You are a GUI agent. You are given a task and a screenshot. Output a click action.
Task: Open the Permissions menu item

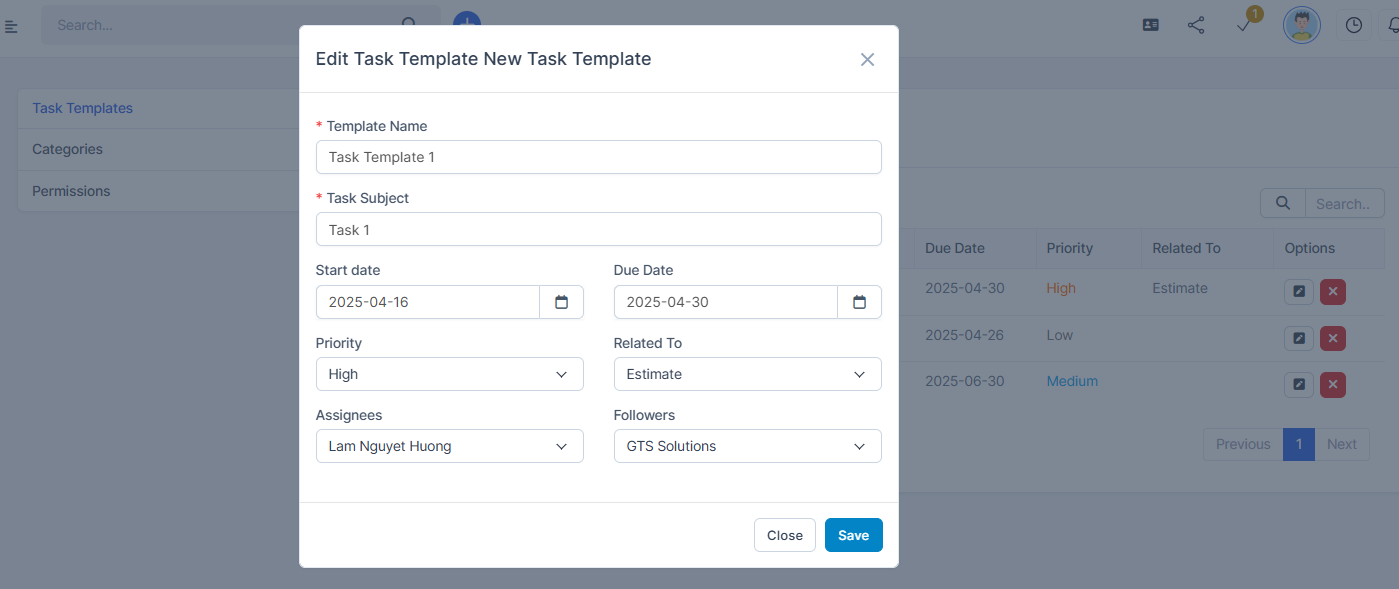71,191
